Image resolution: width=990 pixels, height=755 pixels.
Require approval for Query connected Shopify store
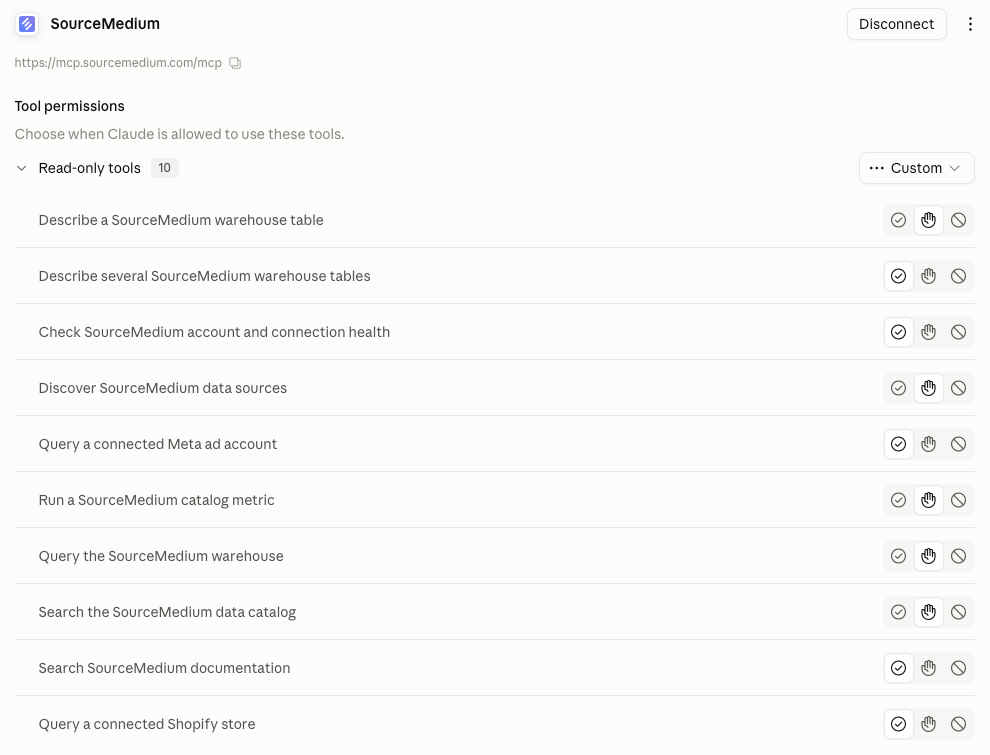pos(928,725)
